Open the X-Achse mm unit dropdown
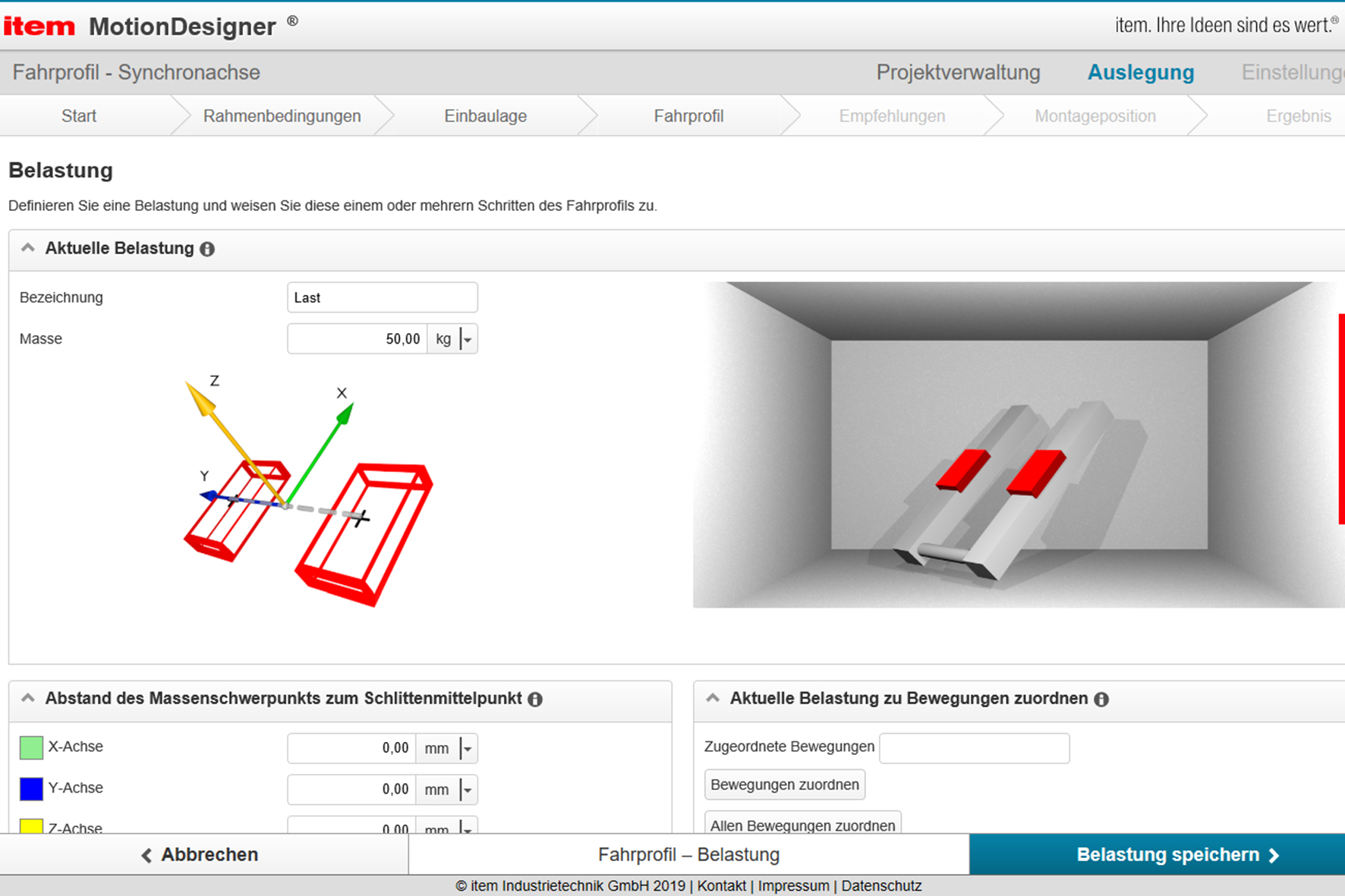Viewport: 1345px width, 896px height. (x=468, y=749)
